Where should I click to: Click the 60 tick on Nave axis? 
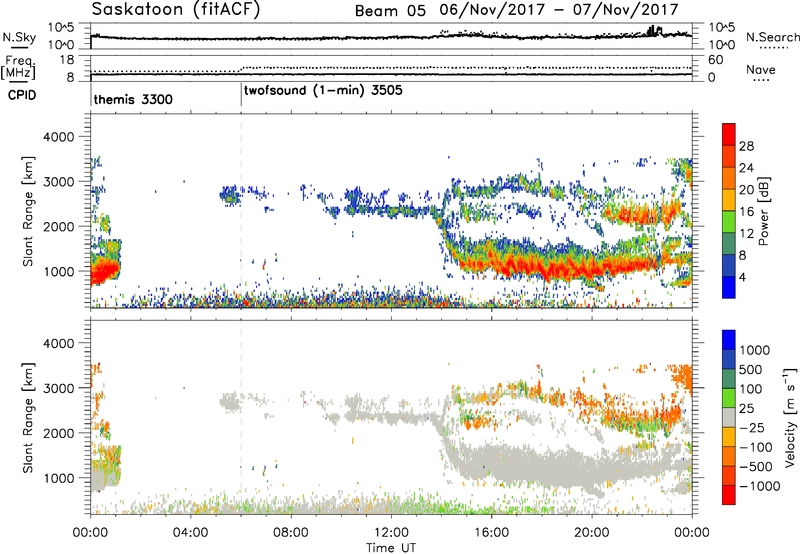coord(715,60)
